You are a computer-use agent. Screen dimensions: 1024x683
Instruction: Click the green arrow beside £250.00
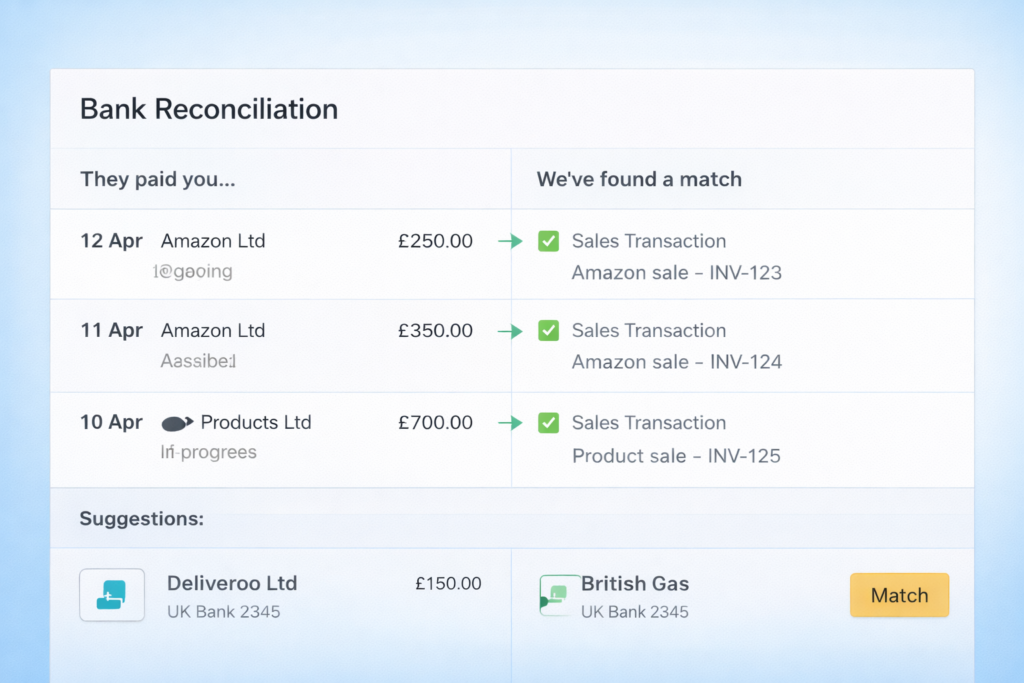(510, 241)
